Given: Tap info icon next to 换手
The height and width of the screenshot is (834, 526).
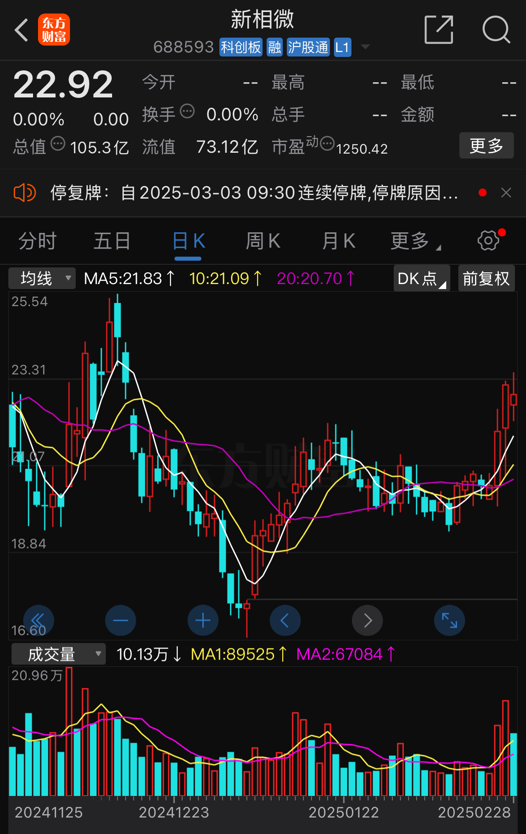Looking at the screenshot, I should [187, 112].
